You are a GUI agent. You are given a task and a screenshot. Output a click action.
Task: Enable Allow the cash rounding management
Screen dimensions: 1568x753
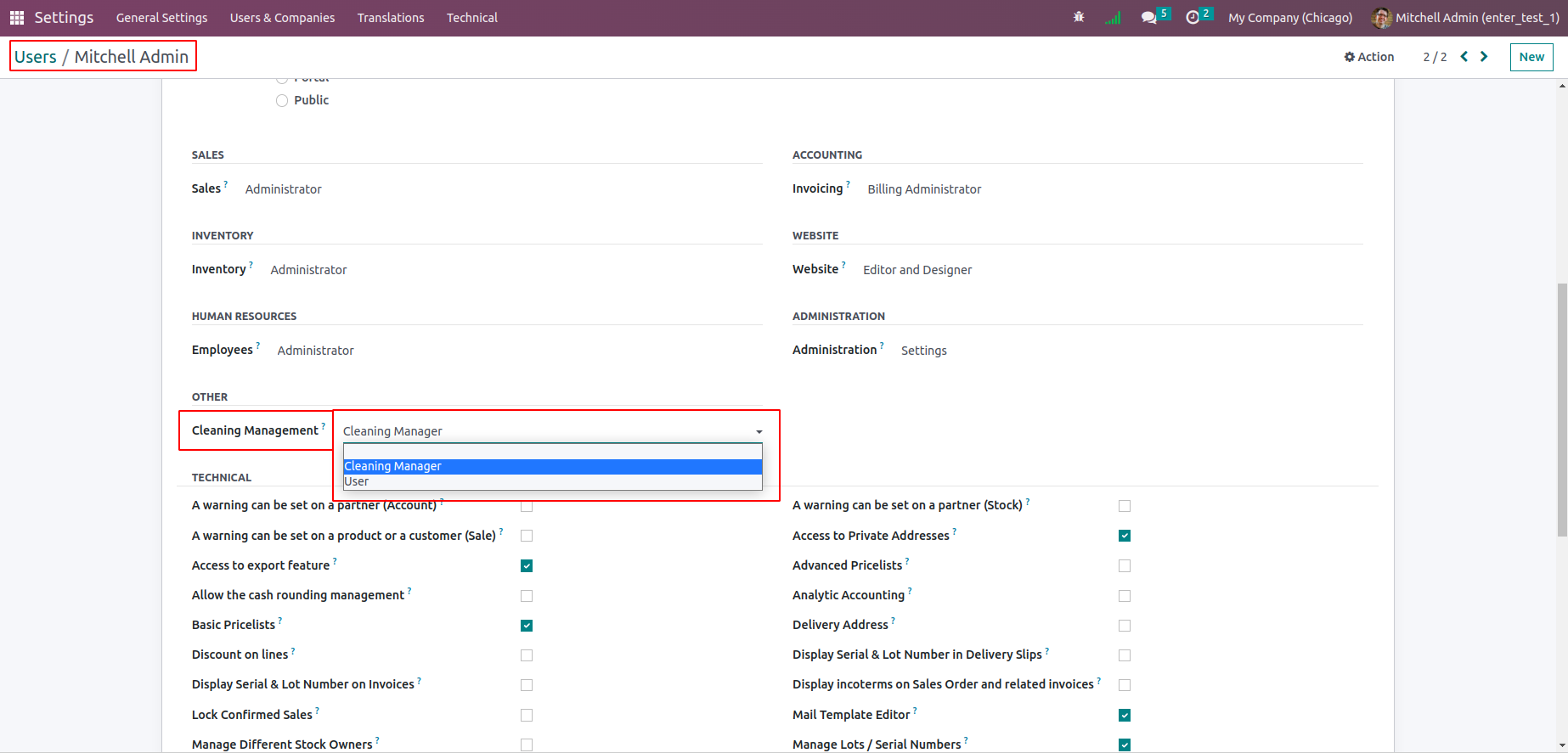(x=527, y=596)
